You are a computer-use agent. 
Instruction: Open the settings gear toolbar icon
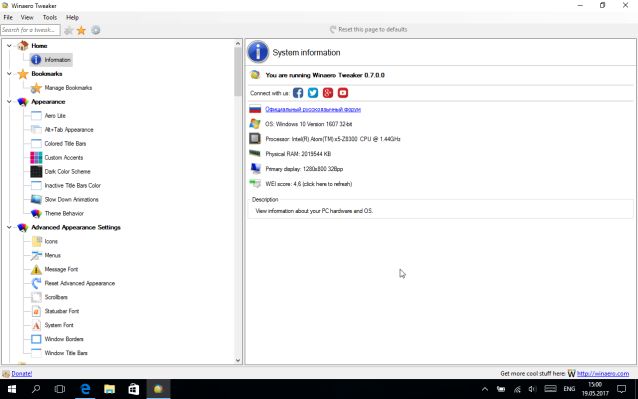point(96,30)
